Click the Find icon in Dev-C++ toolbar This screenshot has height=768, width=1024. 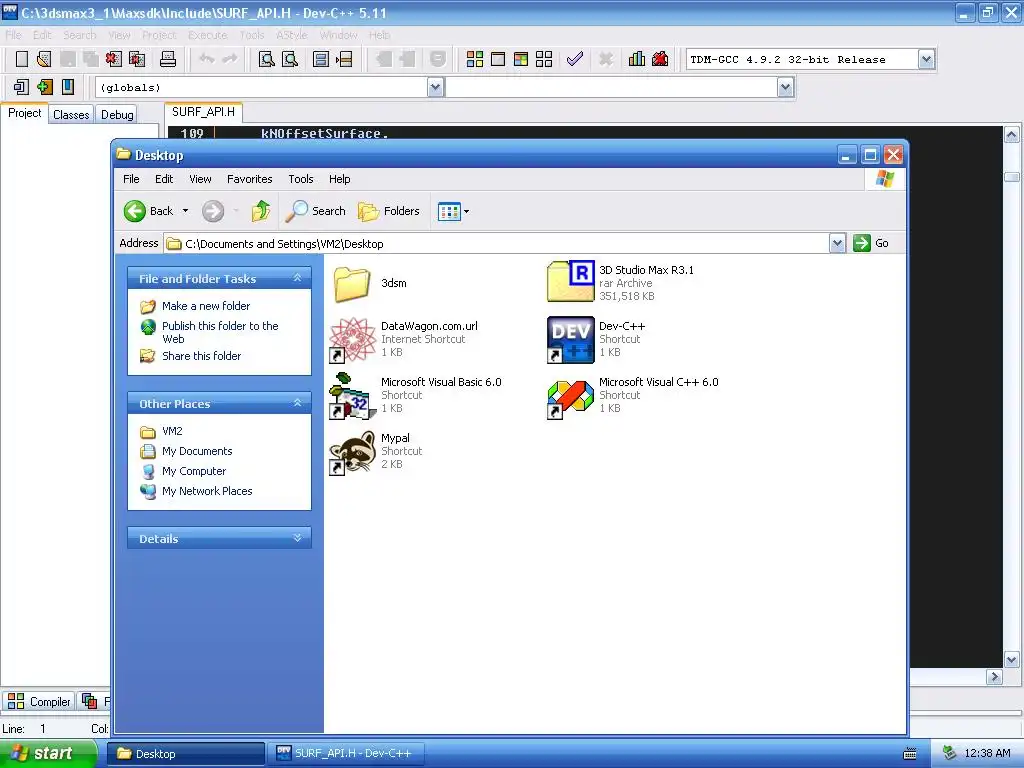coord(266,59)
